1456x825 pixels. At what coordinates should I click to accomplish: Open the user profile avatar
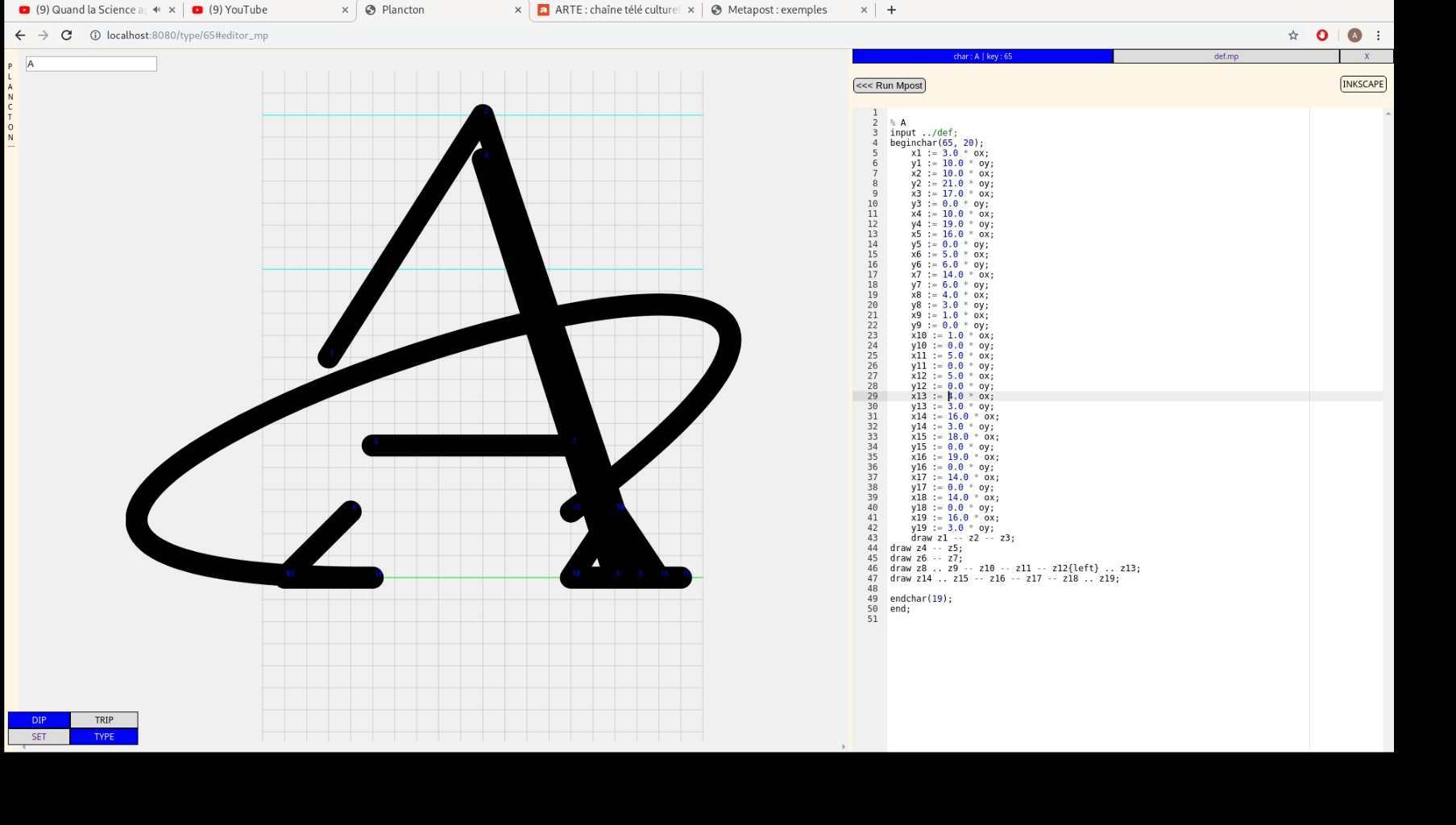point(1354,35)
